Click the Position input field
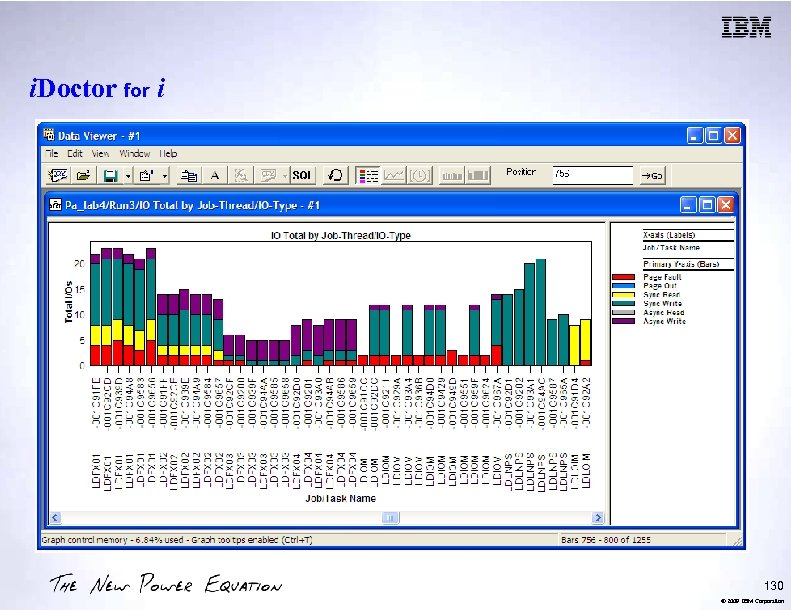The width and height of the screenshot is (791, 610). (592, 175)
